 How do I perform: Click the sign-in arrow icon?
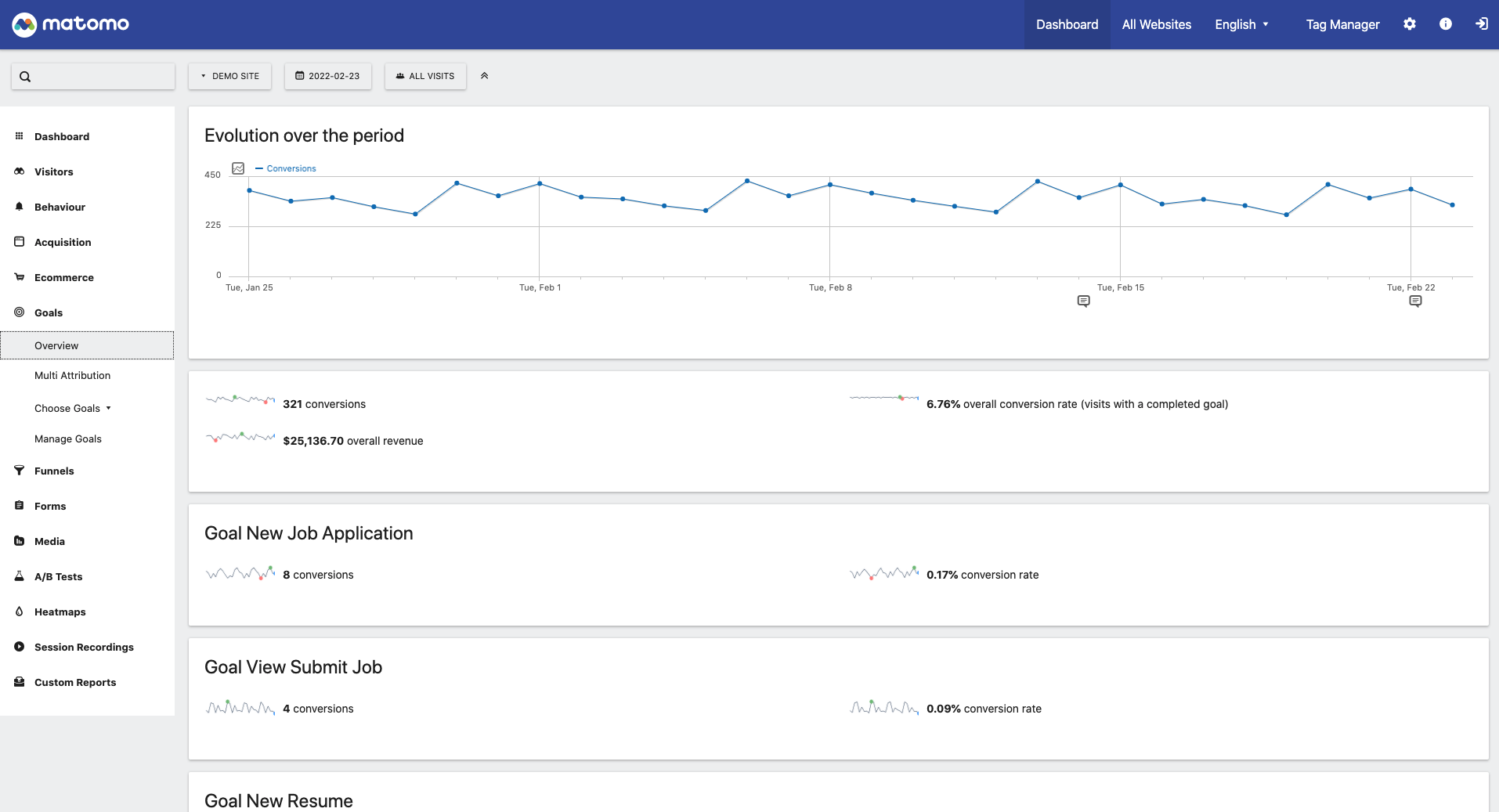(1481, 24)
